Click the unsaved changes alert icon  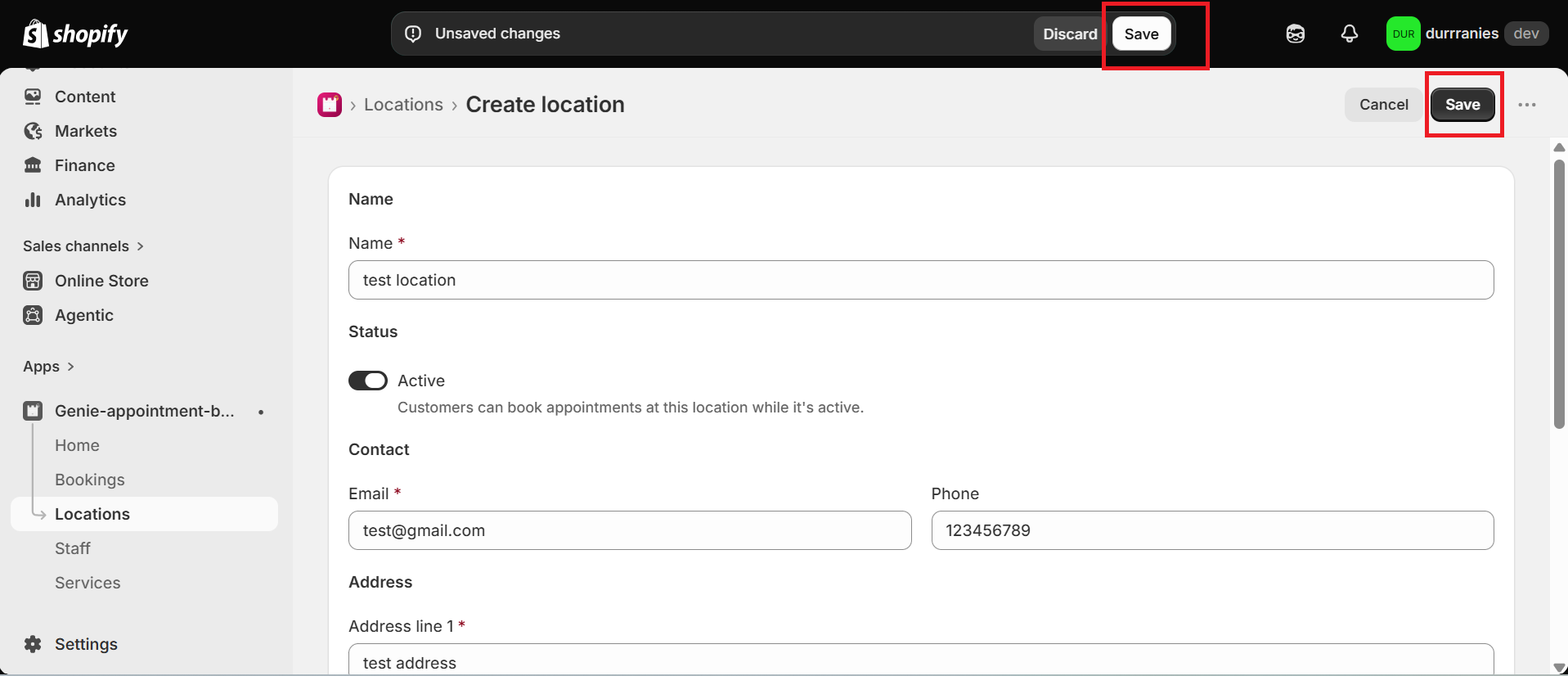(413, 34)
